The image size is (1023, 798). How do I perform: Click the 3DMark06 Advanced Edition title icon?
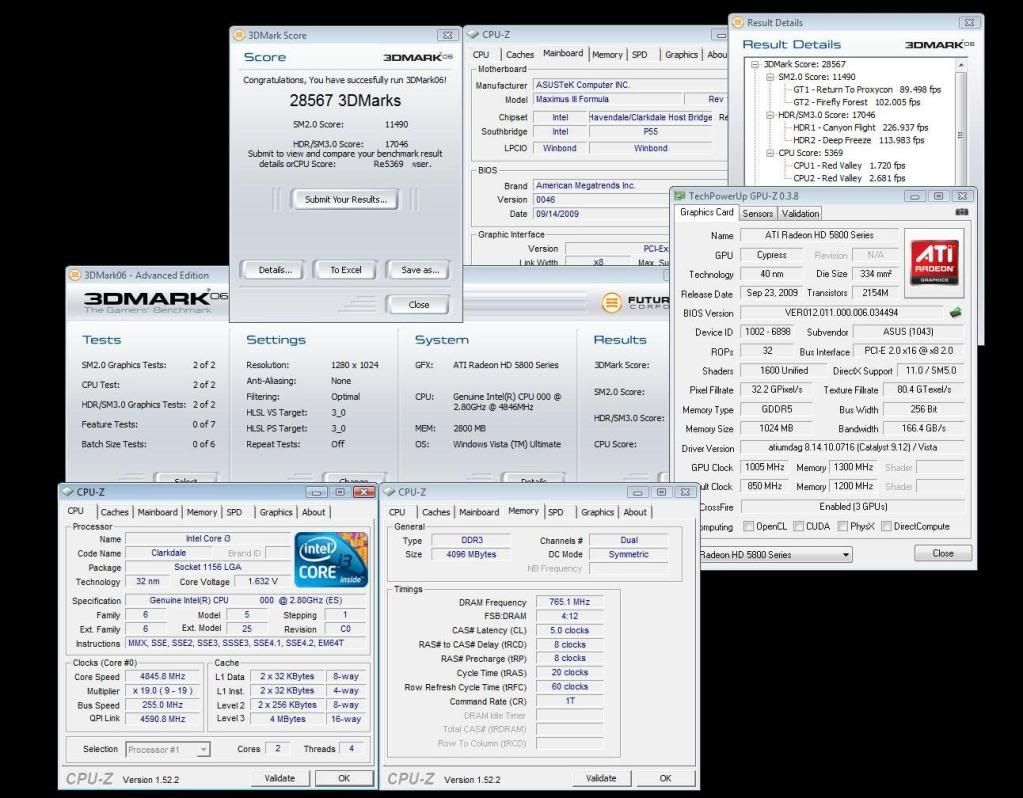pos(75,275)
